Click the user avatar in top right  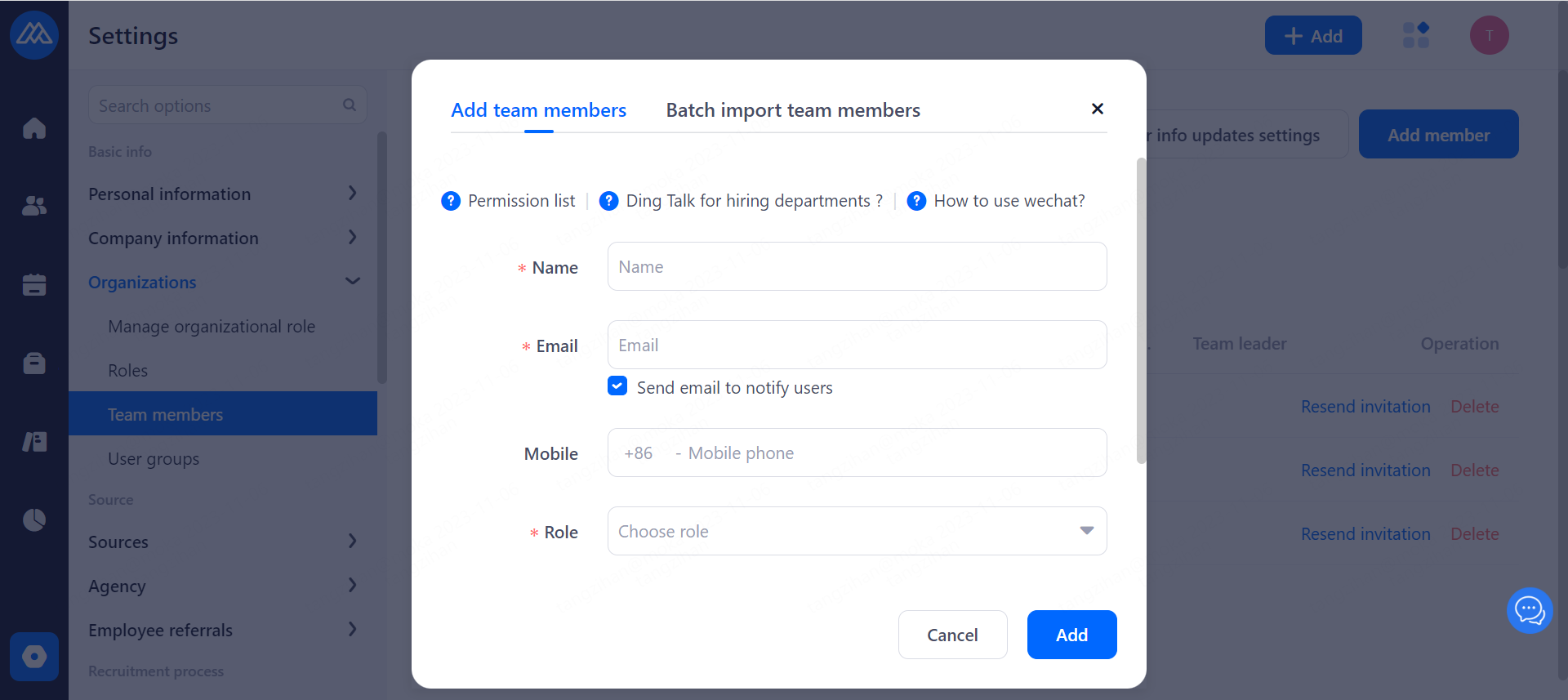point(1489,35)
